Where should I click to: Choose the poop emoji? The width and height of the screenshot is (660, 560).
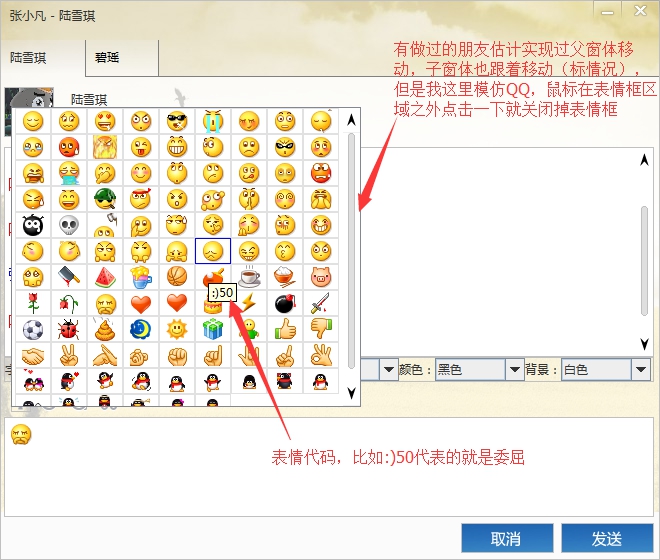pyautogui.click(x=105, y=330)
